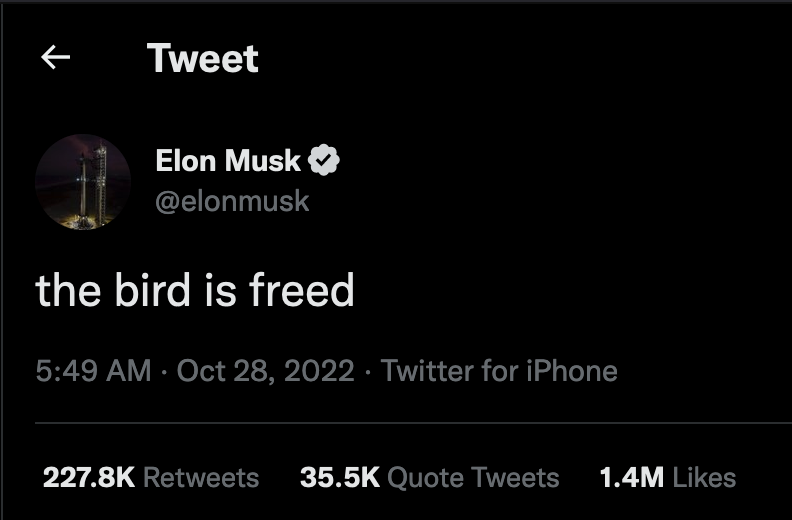Click the 227.8K retweet count number
Viewport: 792px width, 520px height.
point(89,477)
